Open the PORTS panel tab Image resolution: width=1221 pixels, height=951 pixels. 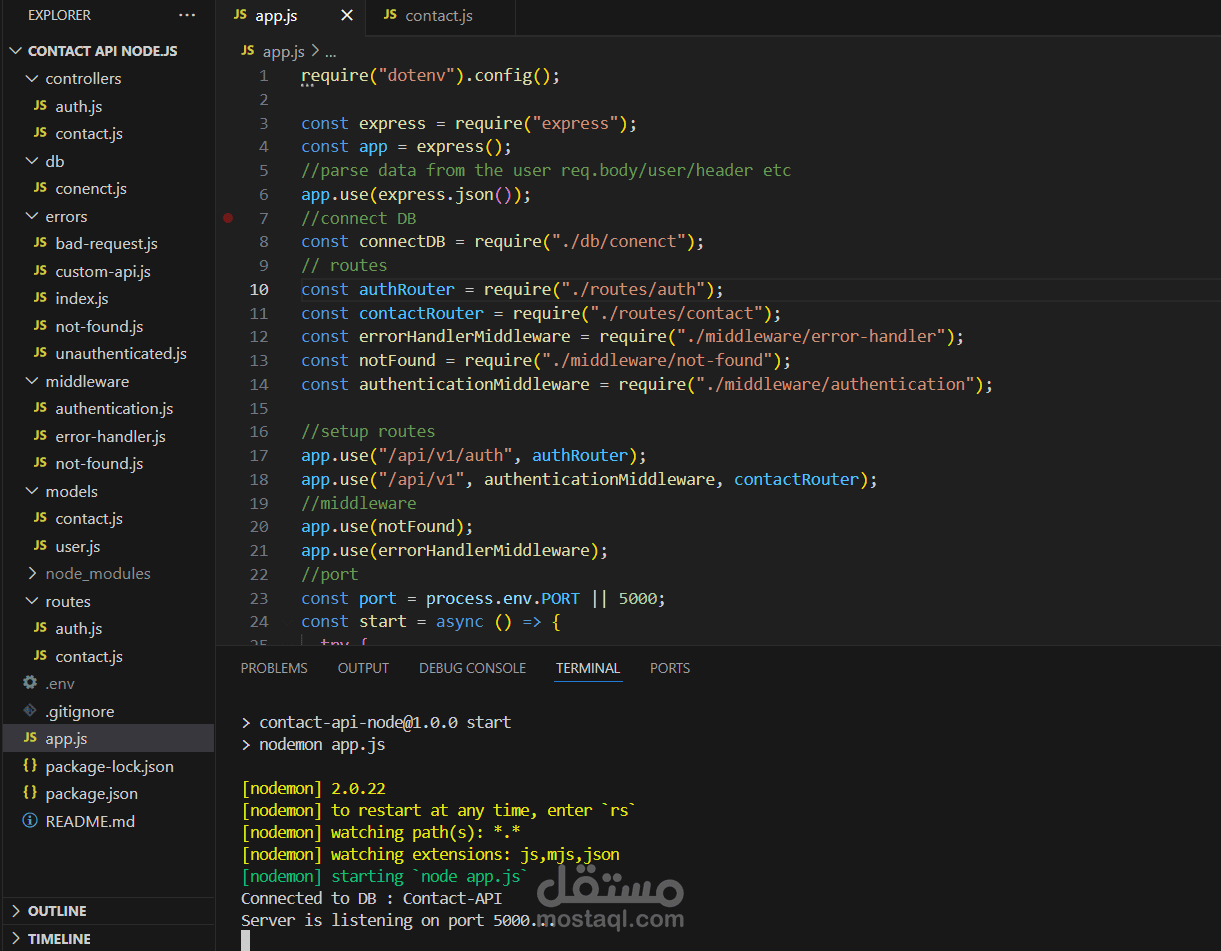669,668
